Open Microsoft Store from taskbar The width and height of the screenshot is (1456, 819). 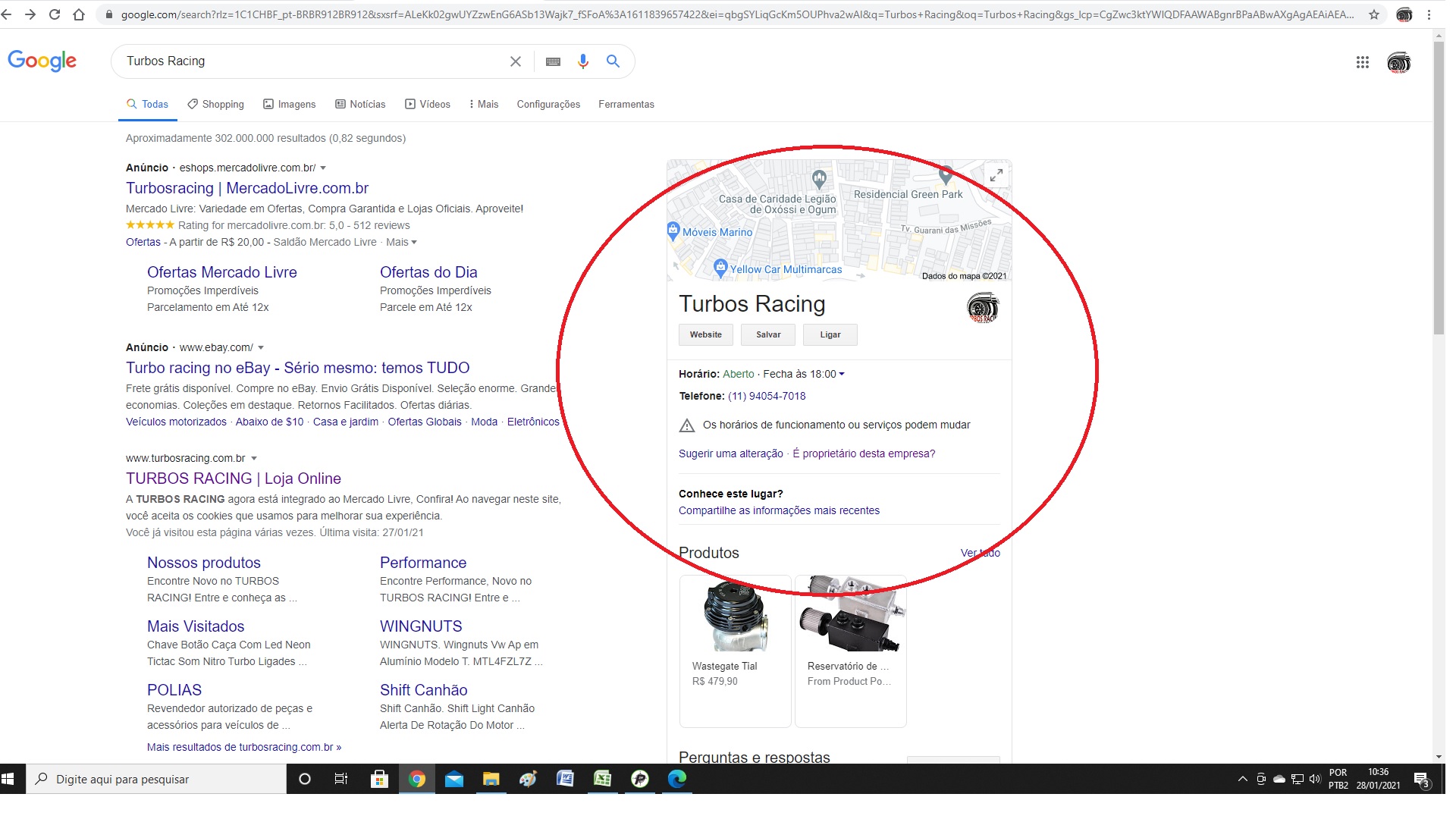coord(379,779)
